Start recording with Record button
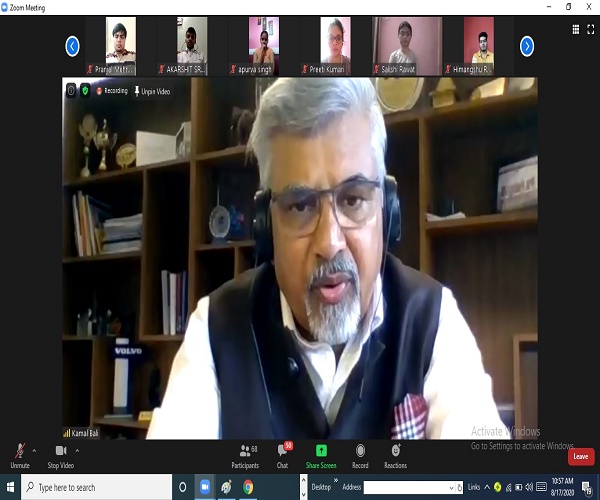Viewport: 600px width, 500px height. 360,456
